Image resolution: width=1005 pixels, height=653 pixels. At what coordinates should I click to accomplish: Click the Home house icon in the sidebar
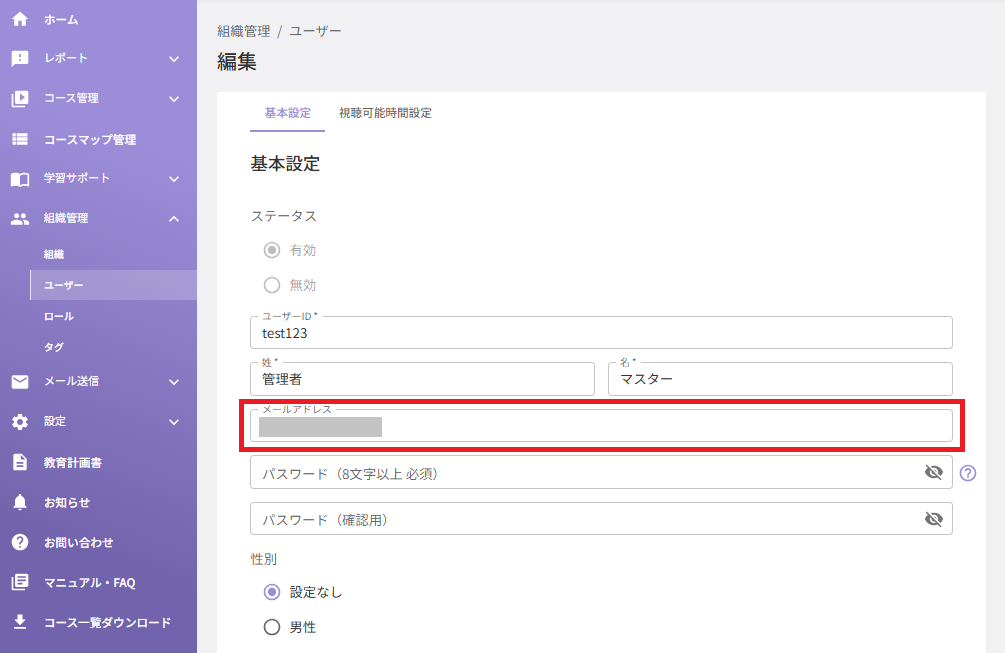click(x=20, y=19)
